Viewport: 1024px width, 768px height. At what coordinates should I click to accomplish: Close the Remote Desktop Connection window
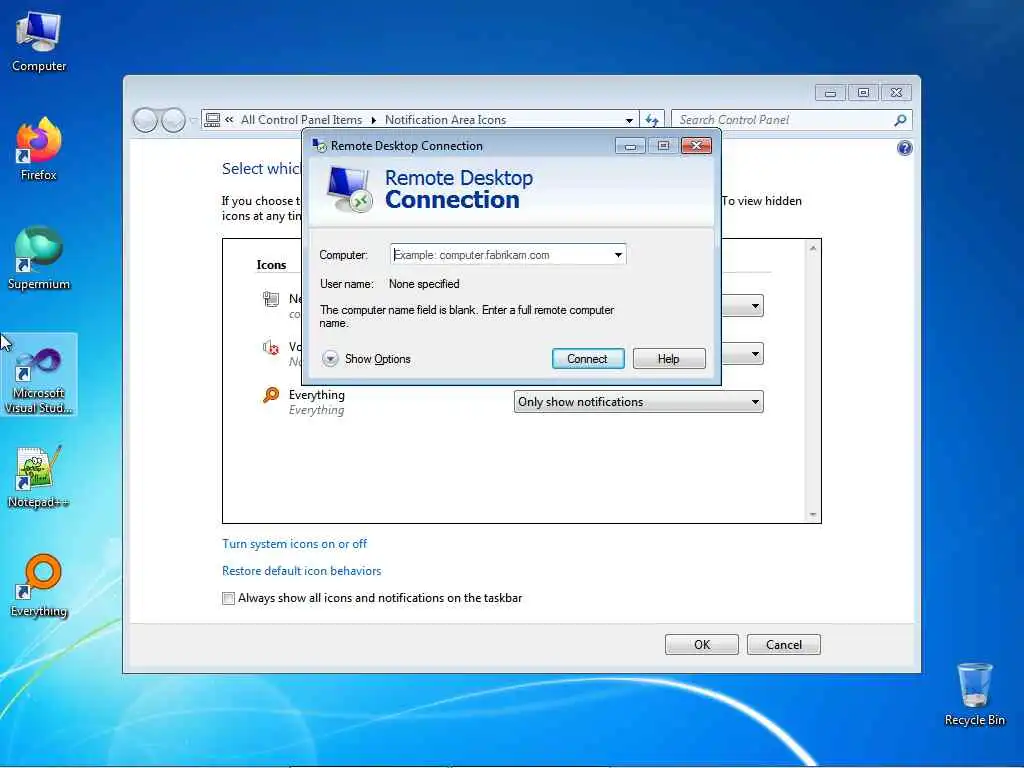(x=696, y=146)
